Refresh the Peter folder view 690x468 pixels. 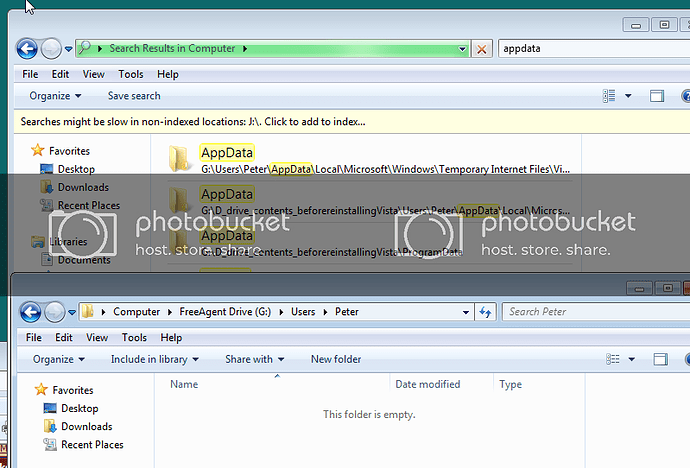click(485, 312)
